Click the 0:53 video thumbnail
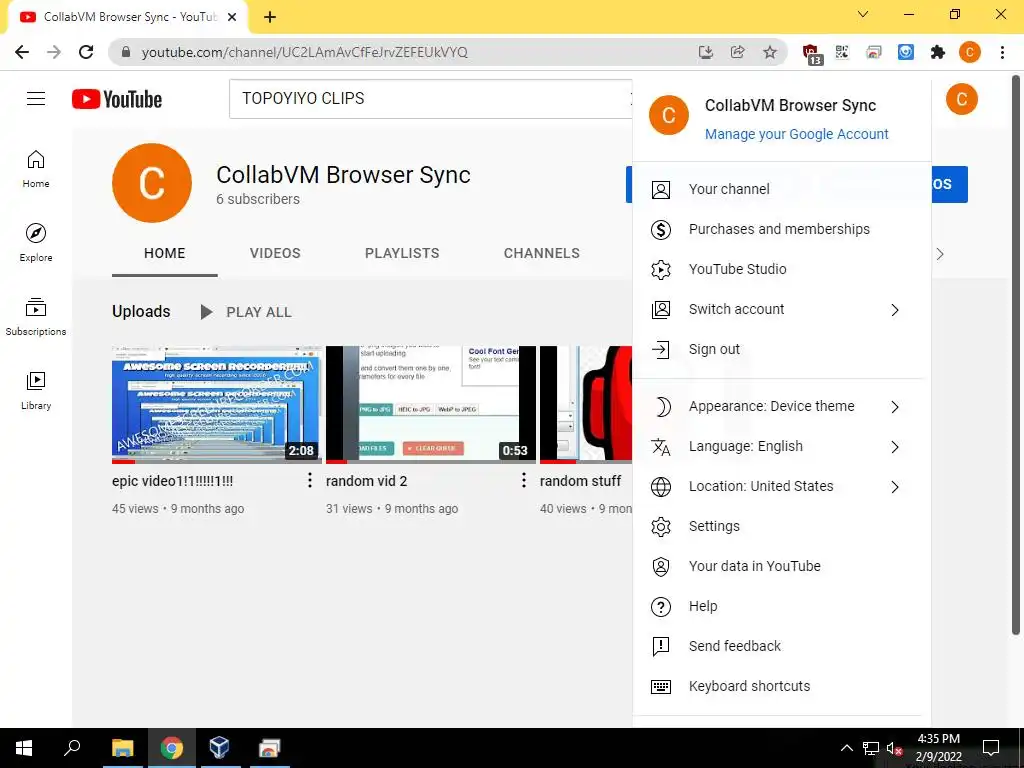 pyautogui.click(x=431, y=405)
